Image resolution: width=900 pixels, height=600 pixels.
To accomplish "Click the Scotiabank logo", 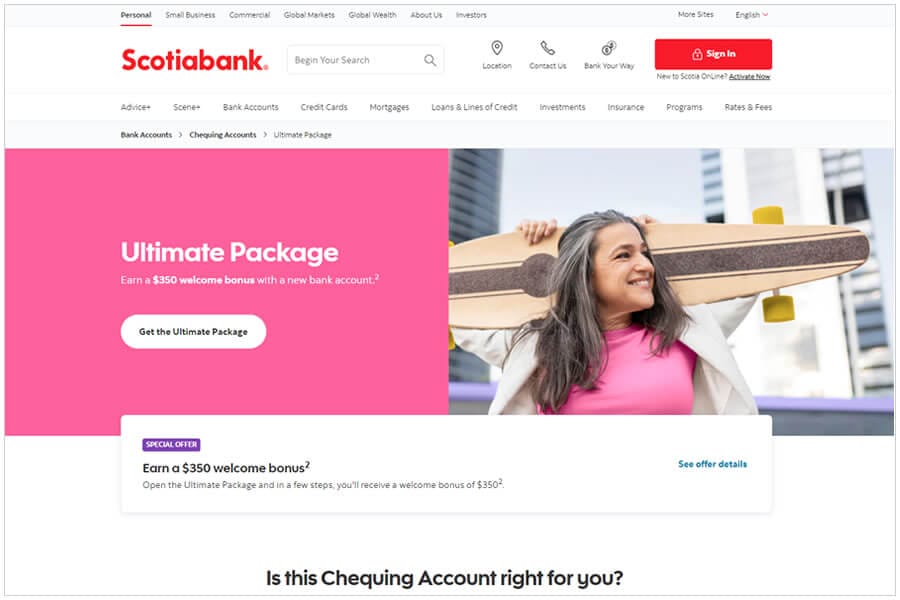I will click(195, 60).
